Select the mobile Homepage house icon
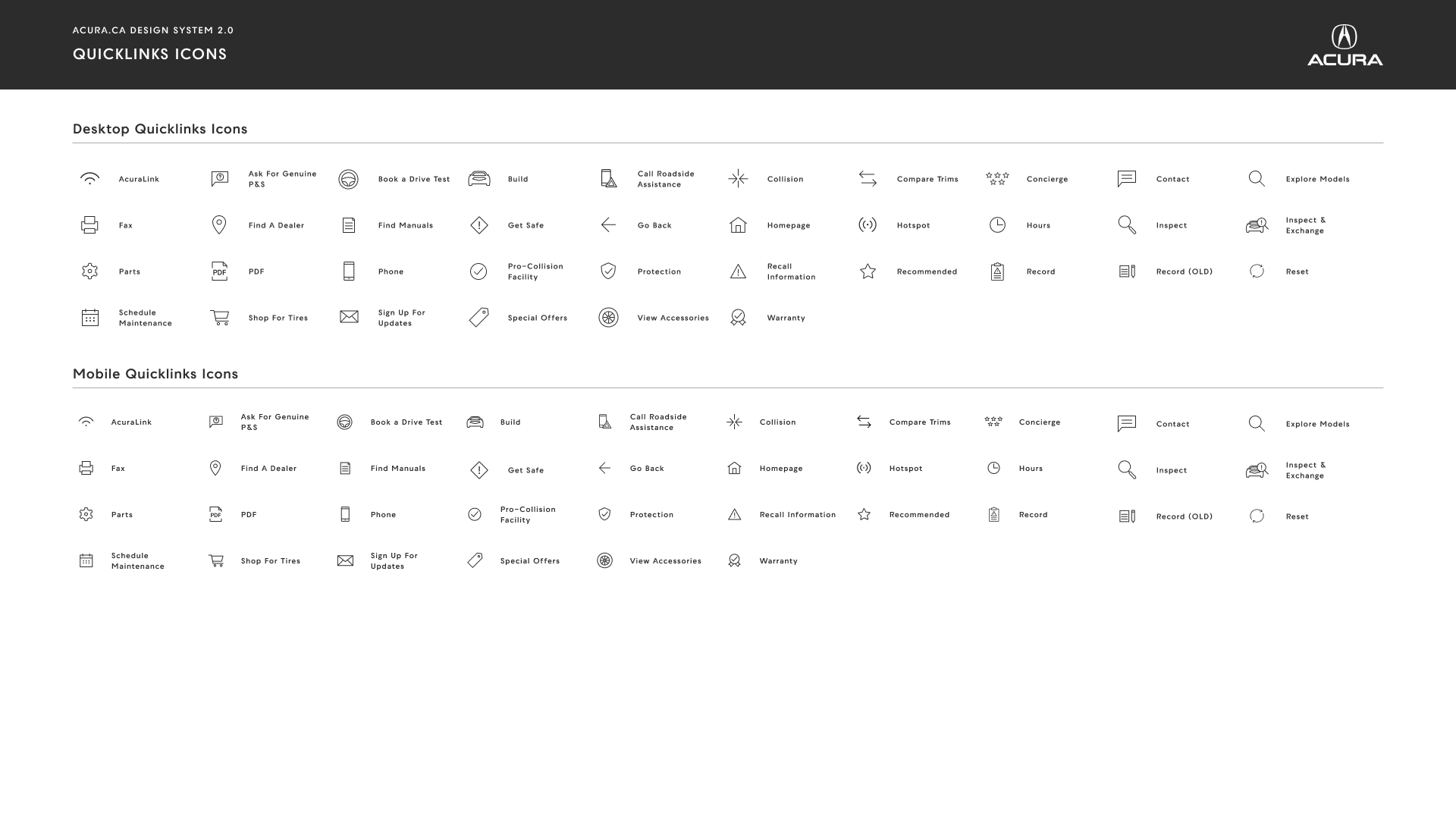Viewport: 1456px width, 819px height. [x=734, y=469]
